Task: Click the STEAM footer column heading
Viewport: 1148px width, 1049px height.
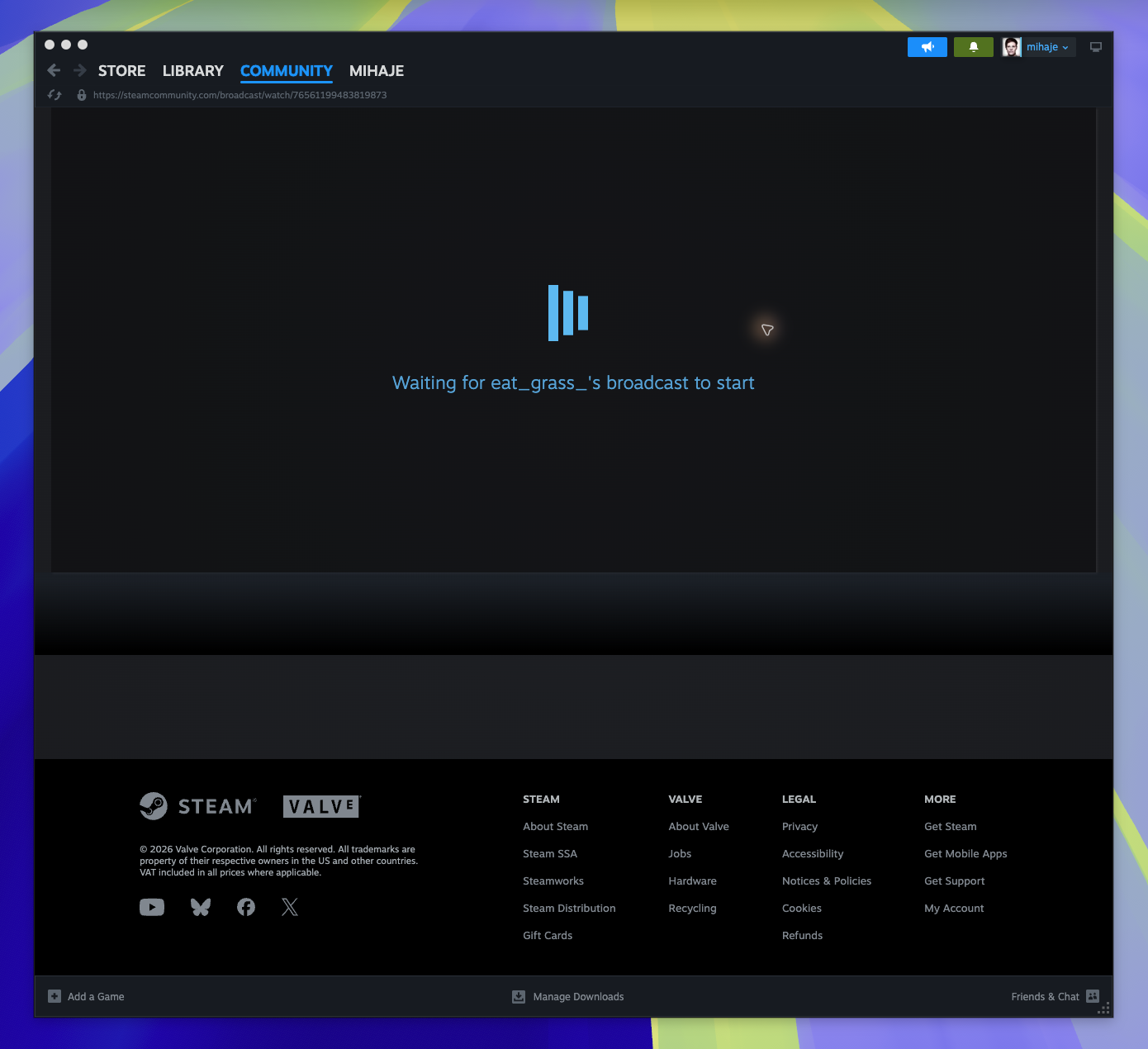Action: [x=541, y=800]
